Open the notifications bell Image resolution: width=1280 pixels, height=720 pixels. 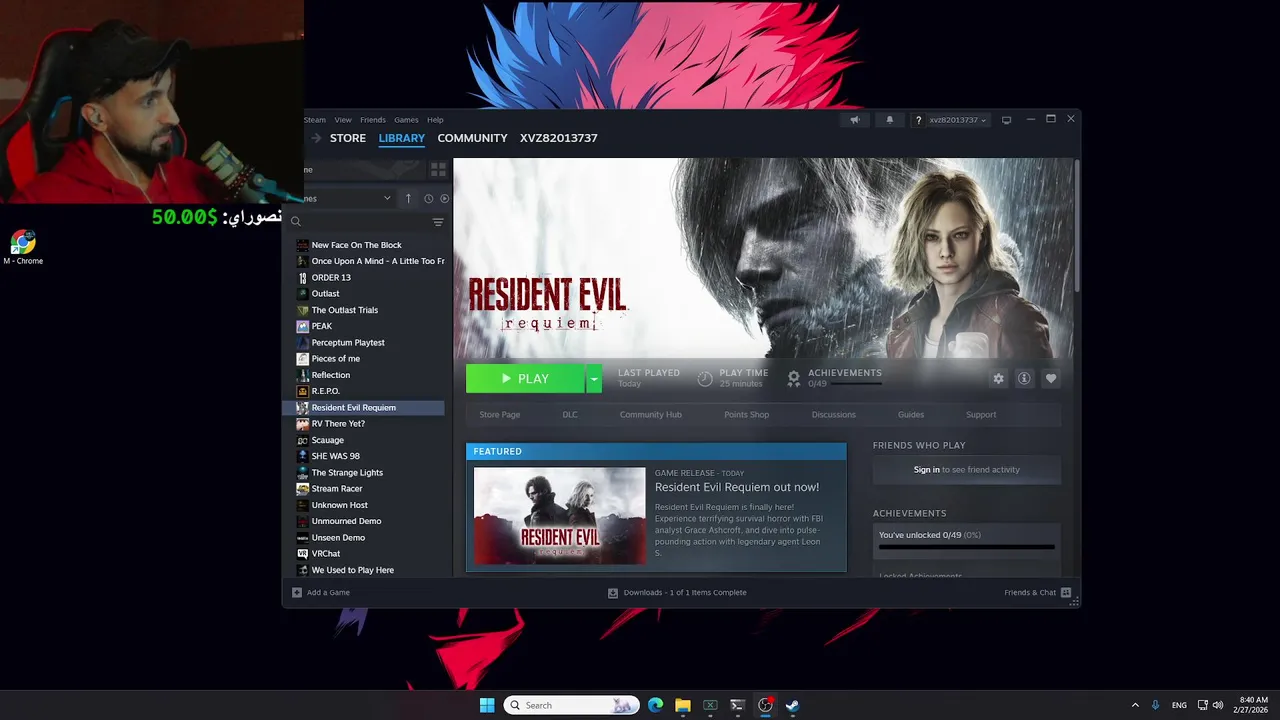coord(890,120)
